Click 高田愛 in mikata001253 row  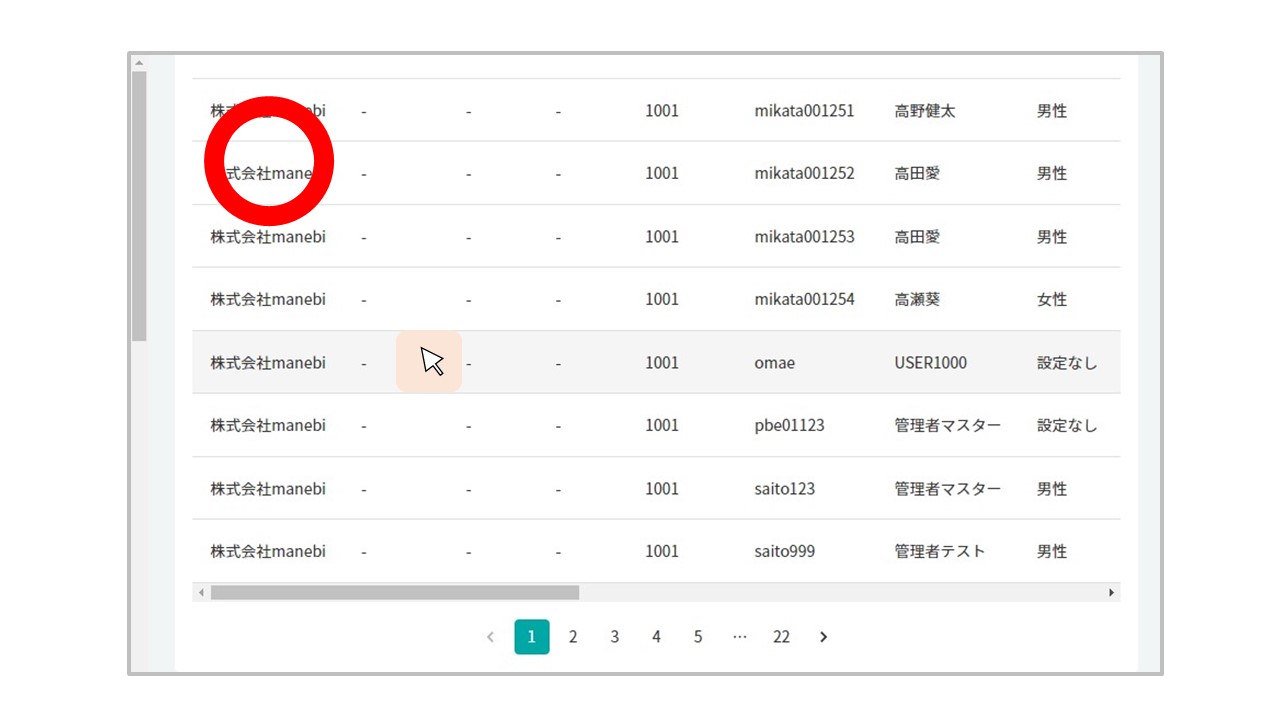917,237
